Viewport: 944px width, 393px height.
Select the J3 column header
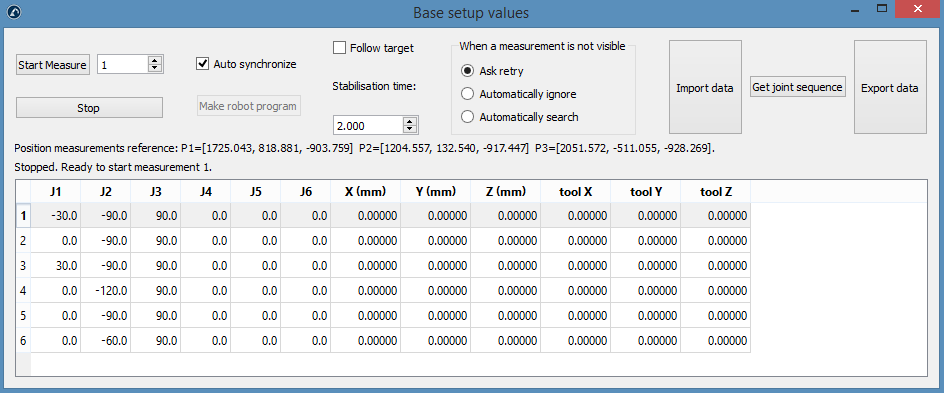point(156,192)
